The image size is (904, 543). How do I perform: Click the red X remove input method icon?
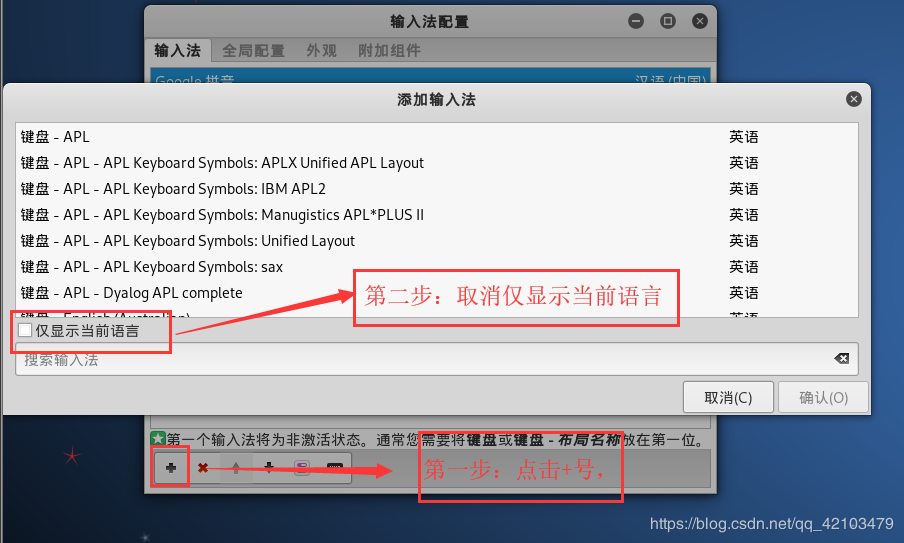pyautogui.click(x=203, y=467)
